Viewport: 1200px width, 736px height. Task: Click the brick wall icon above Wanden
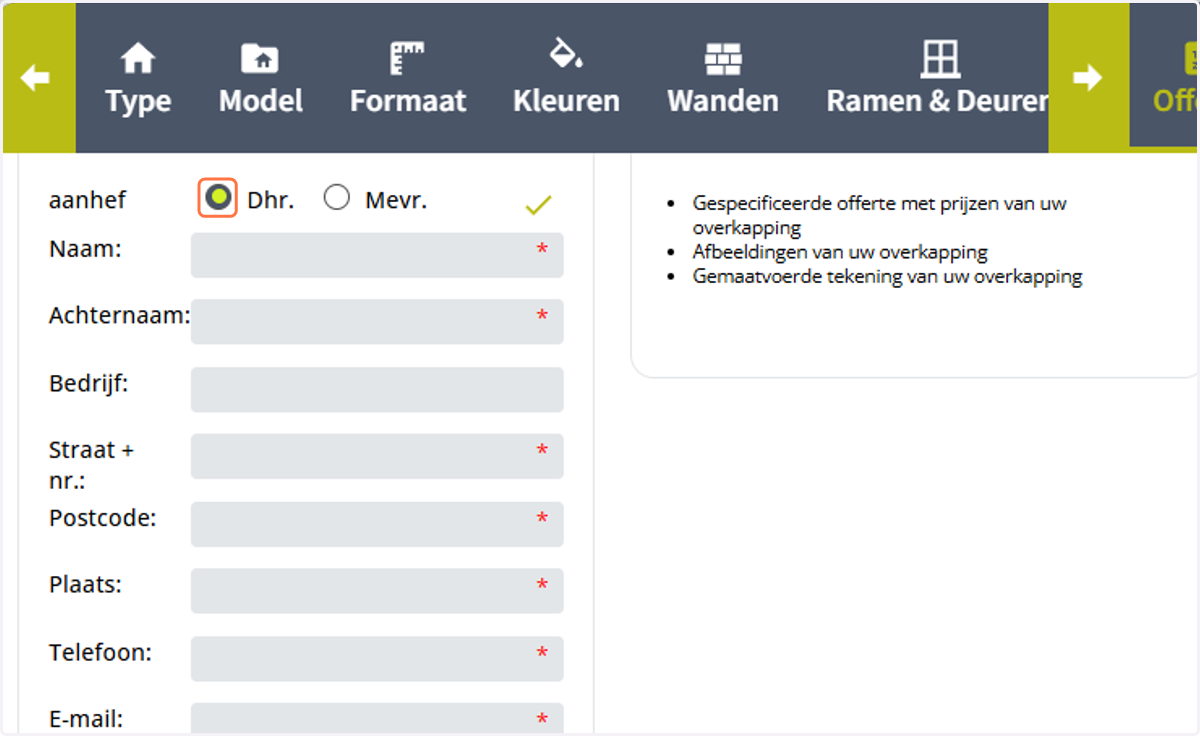point(723,60)
